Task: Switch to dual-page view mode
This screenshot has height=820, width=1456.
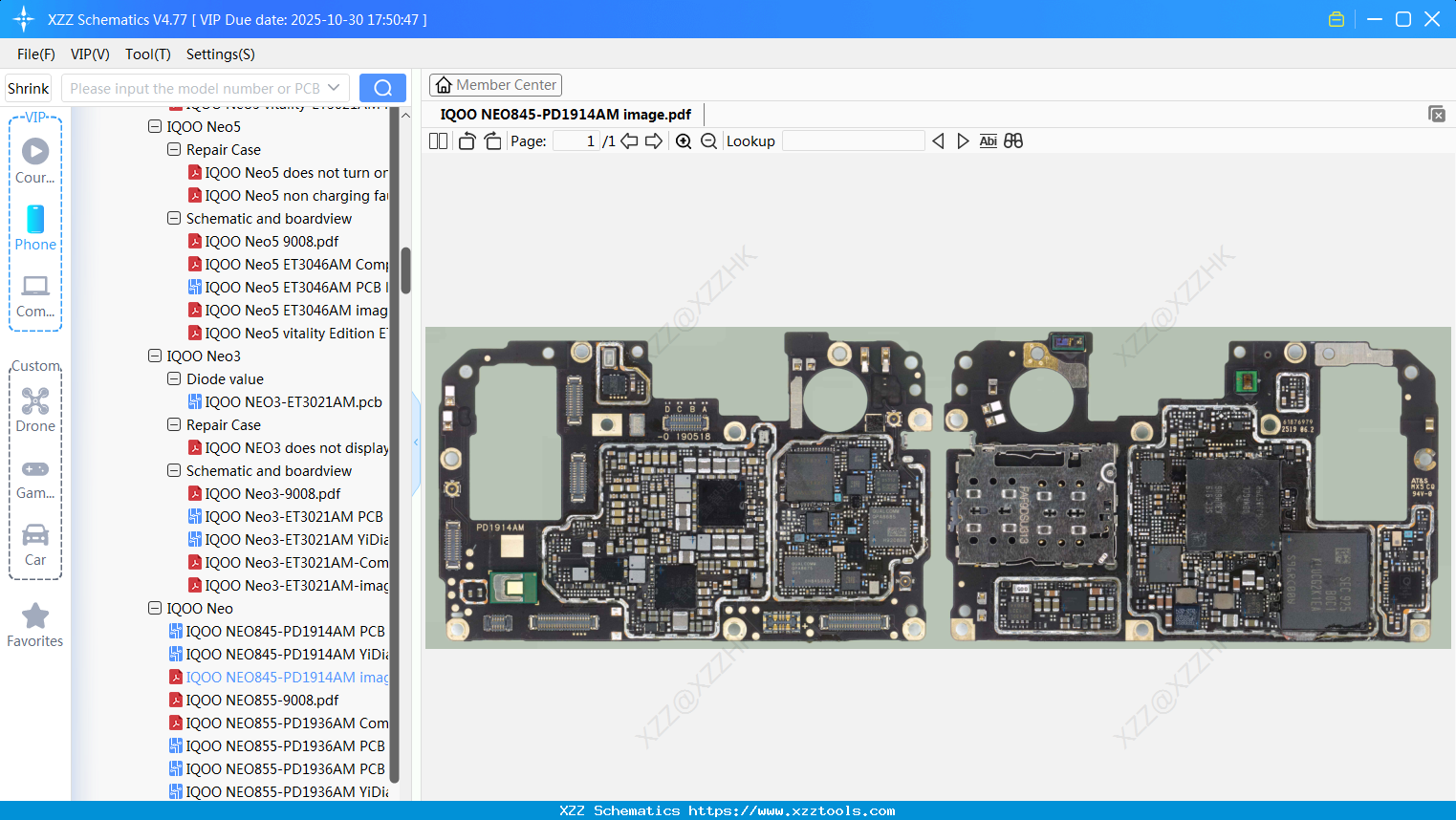Action: point(437,140)
